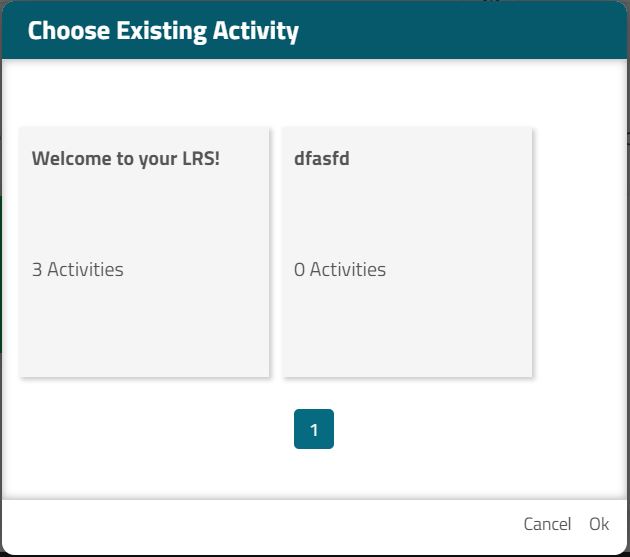The image size is (630, 557).
Task: Click the white footer bar left of Cancel
Action: (250, 524)
